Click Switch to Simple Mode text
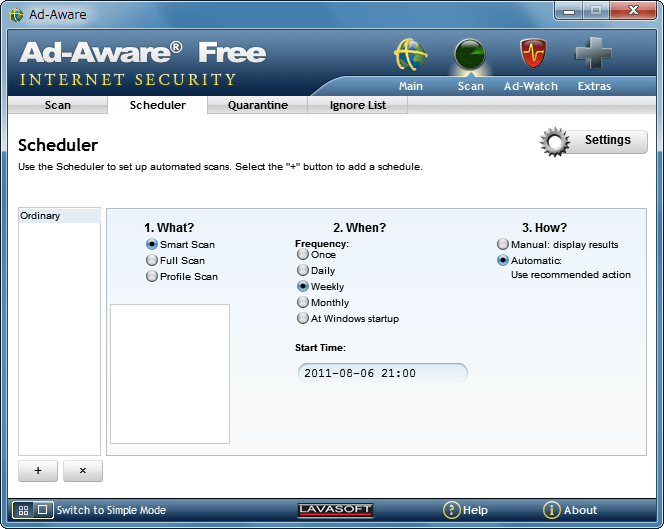 coord(111,510)
